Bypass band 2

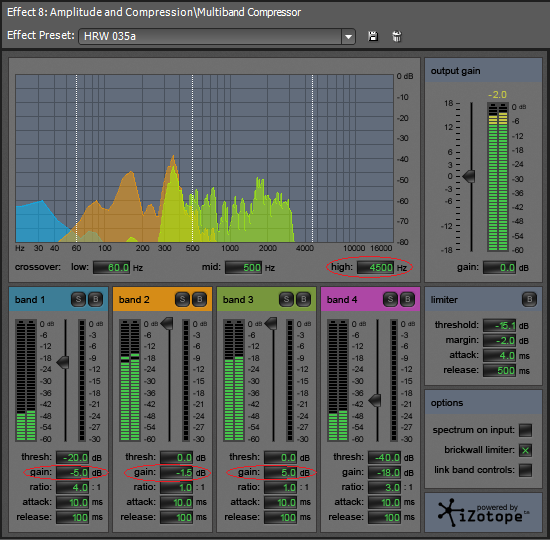click(x=200, y=299)
